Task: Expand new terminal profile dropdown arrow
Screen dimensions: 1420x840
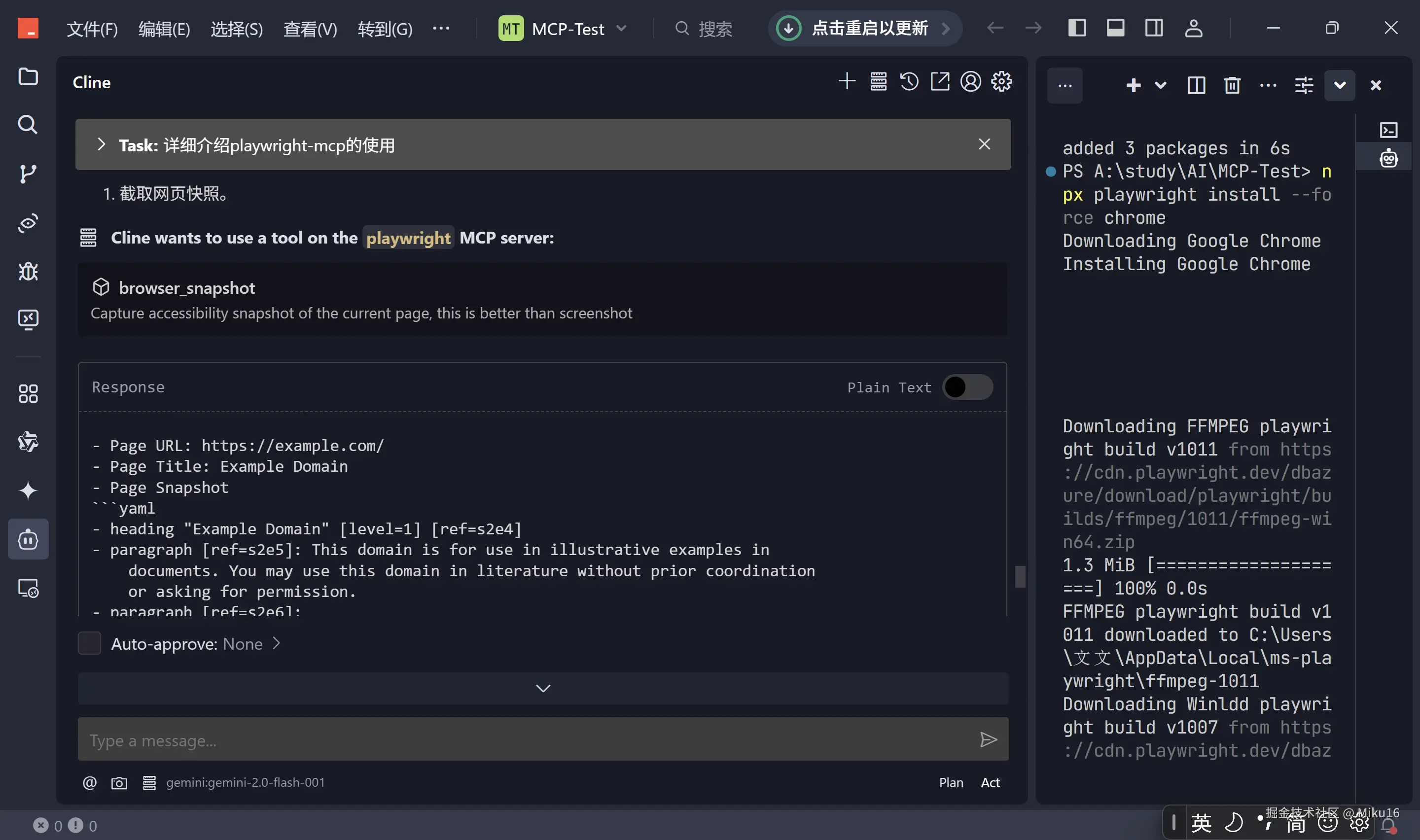Action: 1160,85
